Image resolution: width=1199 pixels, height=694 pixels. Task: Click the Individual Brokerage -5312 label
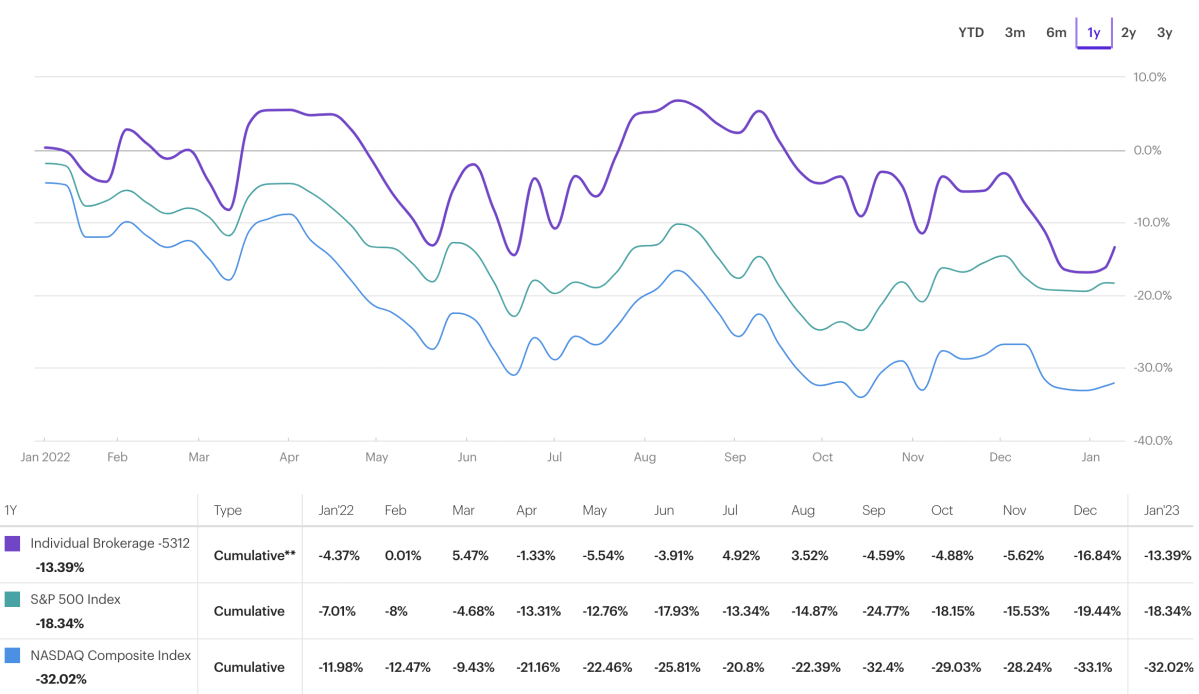point(110,543)
